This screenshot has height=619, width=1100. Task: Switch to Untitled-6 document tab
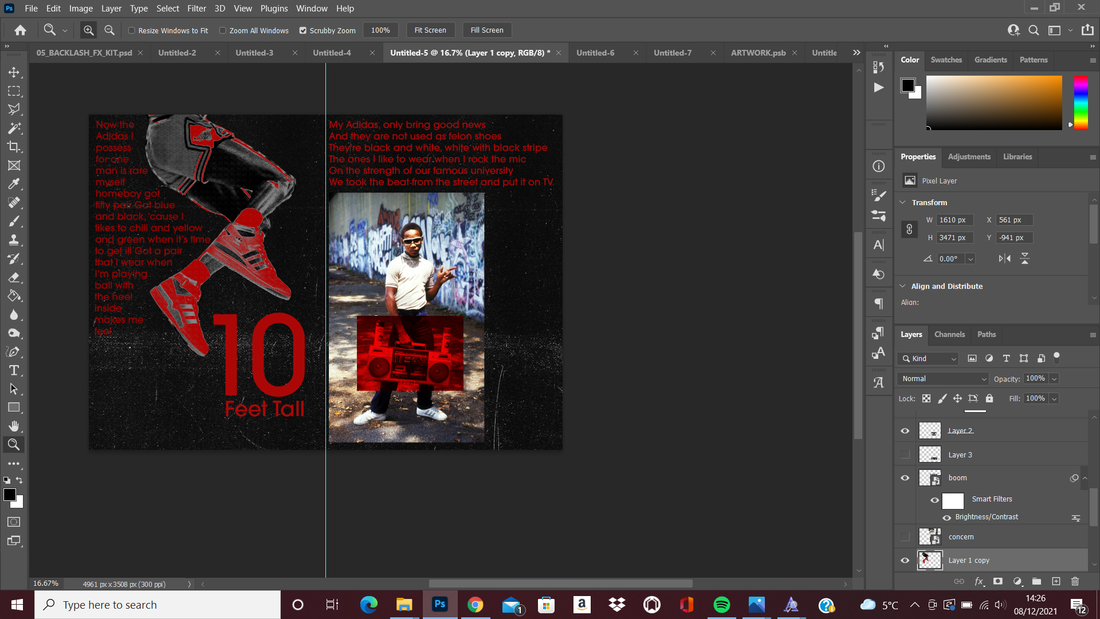[596, 53]
